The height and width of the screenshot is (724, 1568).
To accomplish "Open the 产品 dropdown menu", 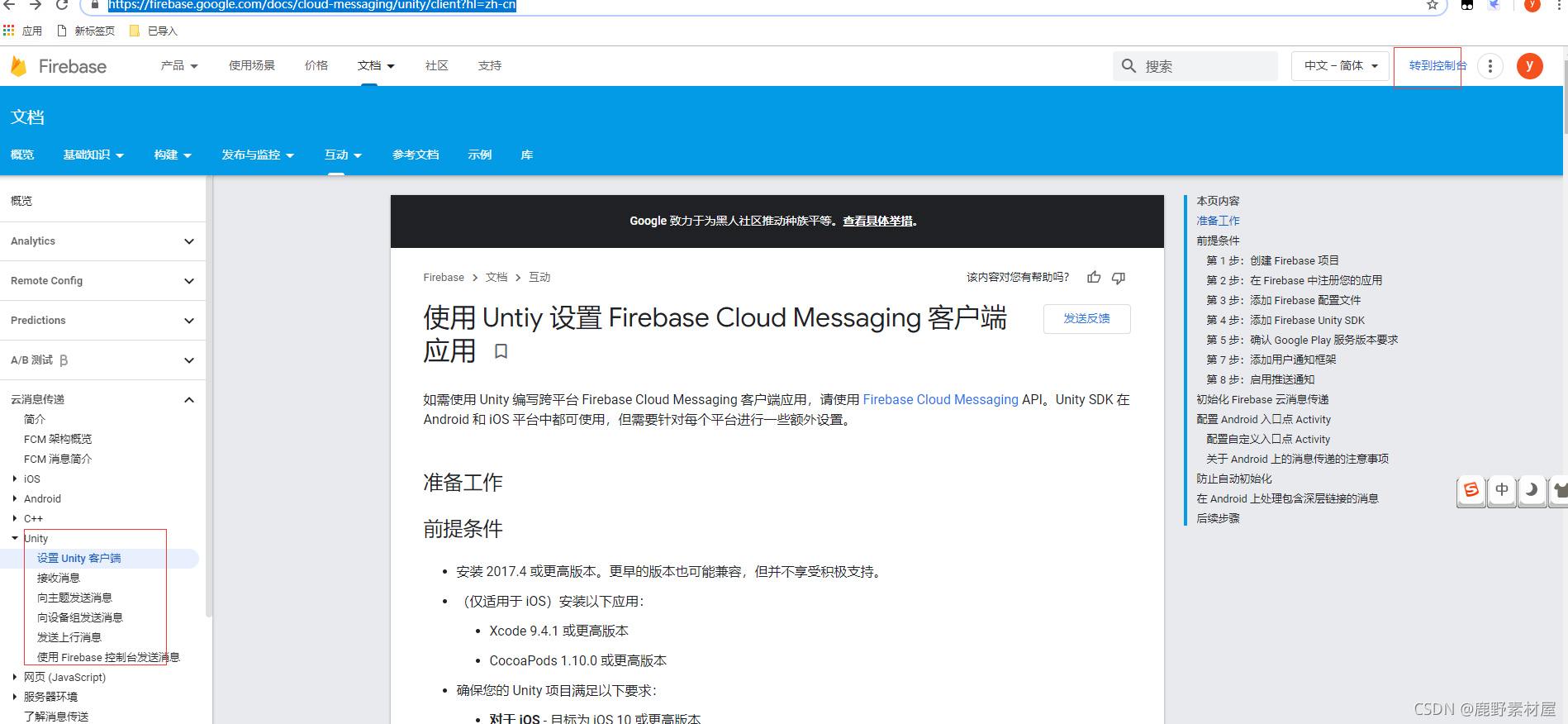I will (179, 65).
